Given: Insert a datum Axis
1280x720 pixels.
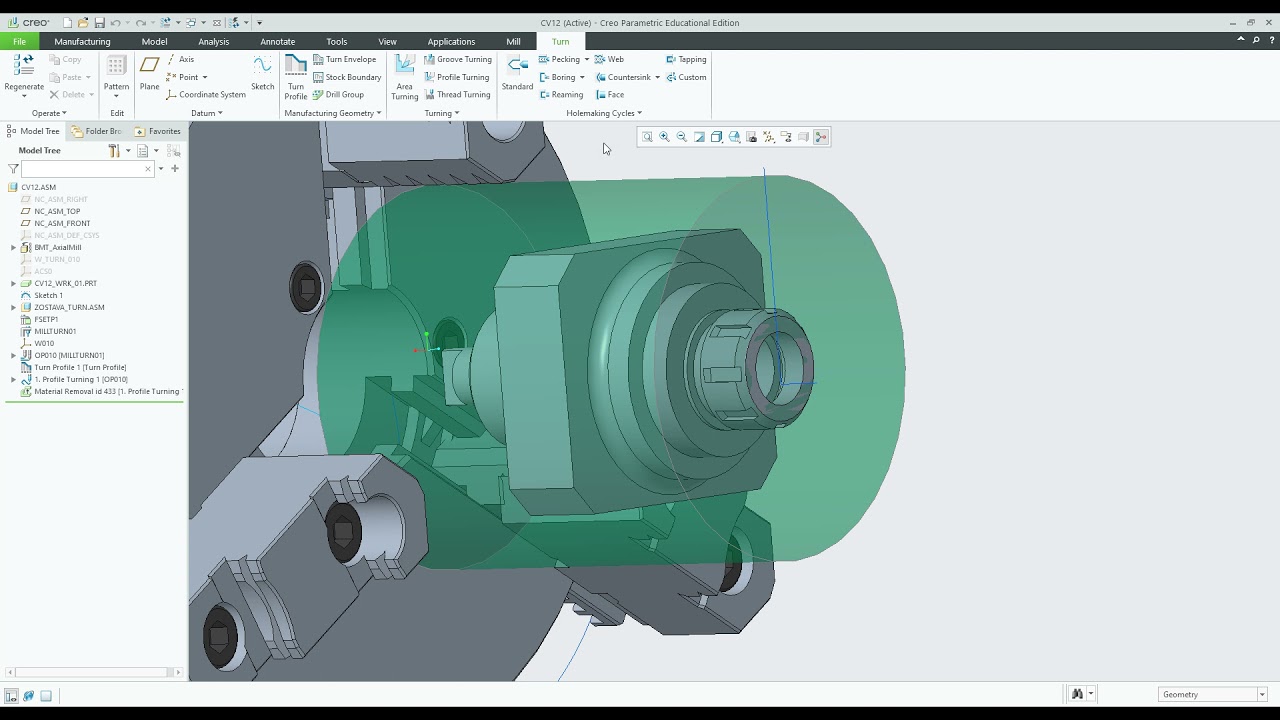Looking at the screenshot, I should click(180, 59).
